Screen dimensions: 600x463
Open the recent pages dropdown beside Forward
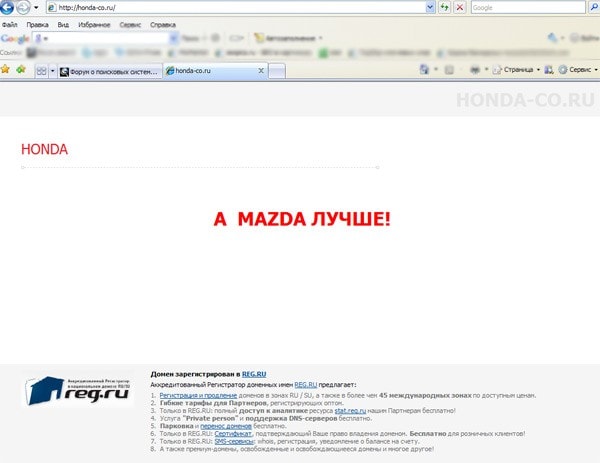(36, 7)
